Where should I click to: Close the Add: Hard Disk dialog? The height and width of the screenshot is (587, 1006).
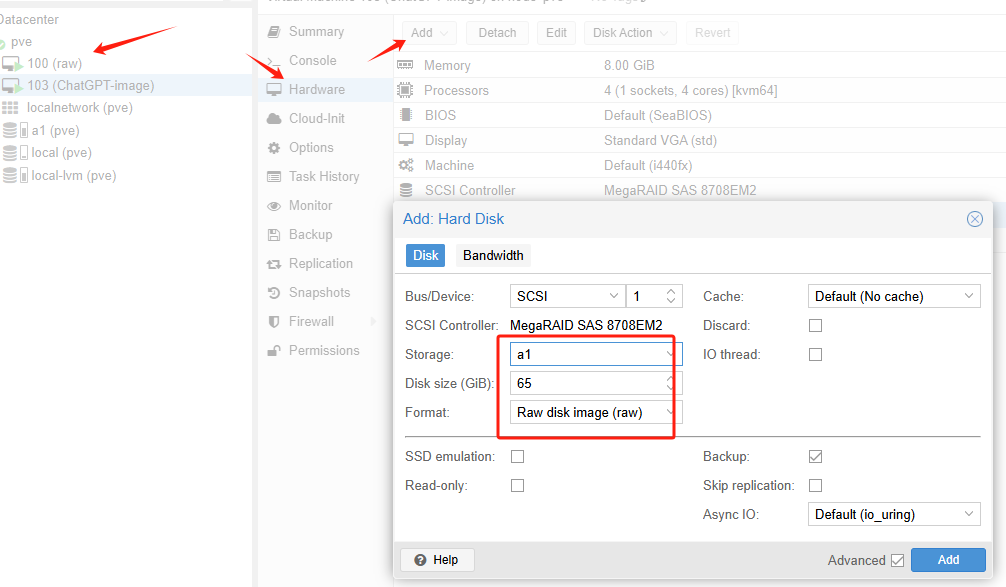pyautogui.click(x=974, y=219)
